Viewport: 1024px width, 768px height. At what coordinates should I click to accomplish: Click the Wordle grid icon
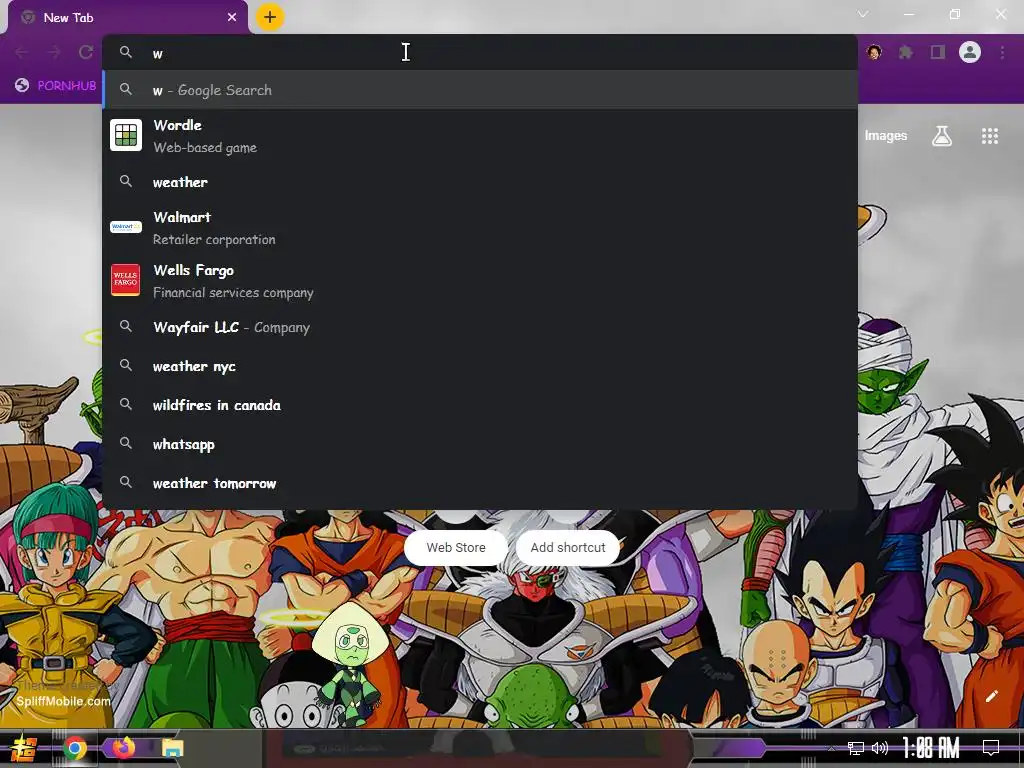point(126,135)
